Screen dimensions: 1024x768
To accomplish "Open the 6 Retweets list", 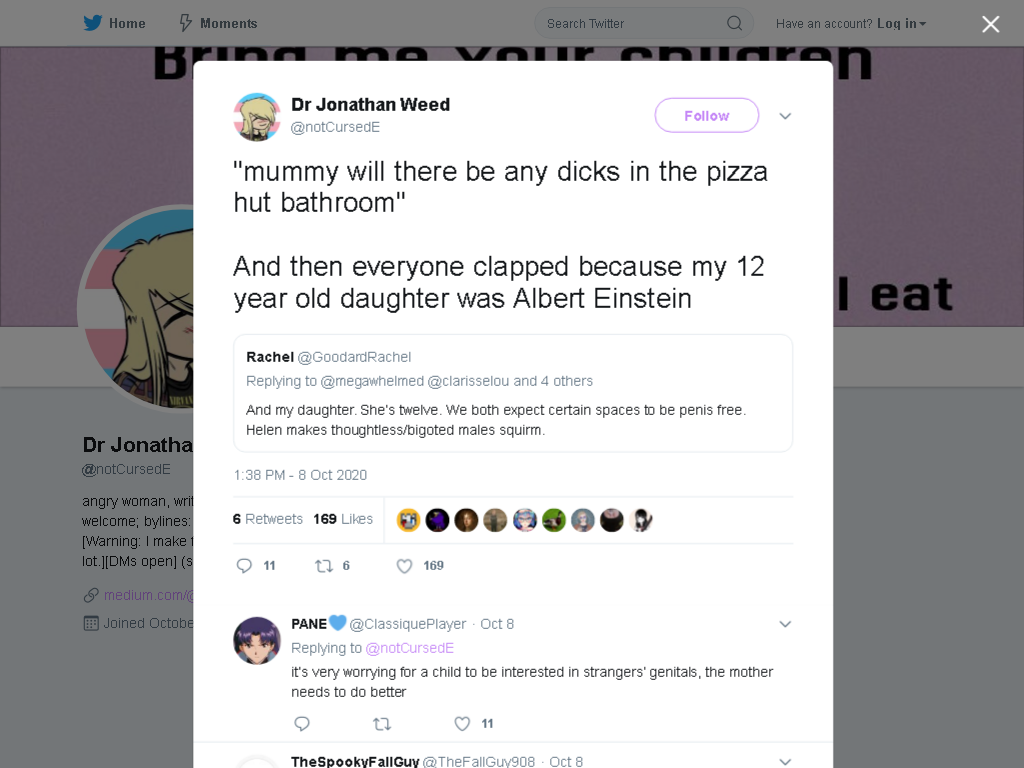I will click(x=268, y=519).
